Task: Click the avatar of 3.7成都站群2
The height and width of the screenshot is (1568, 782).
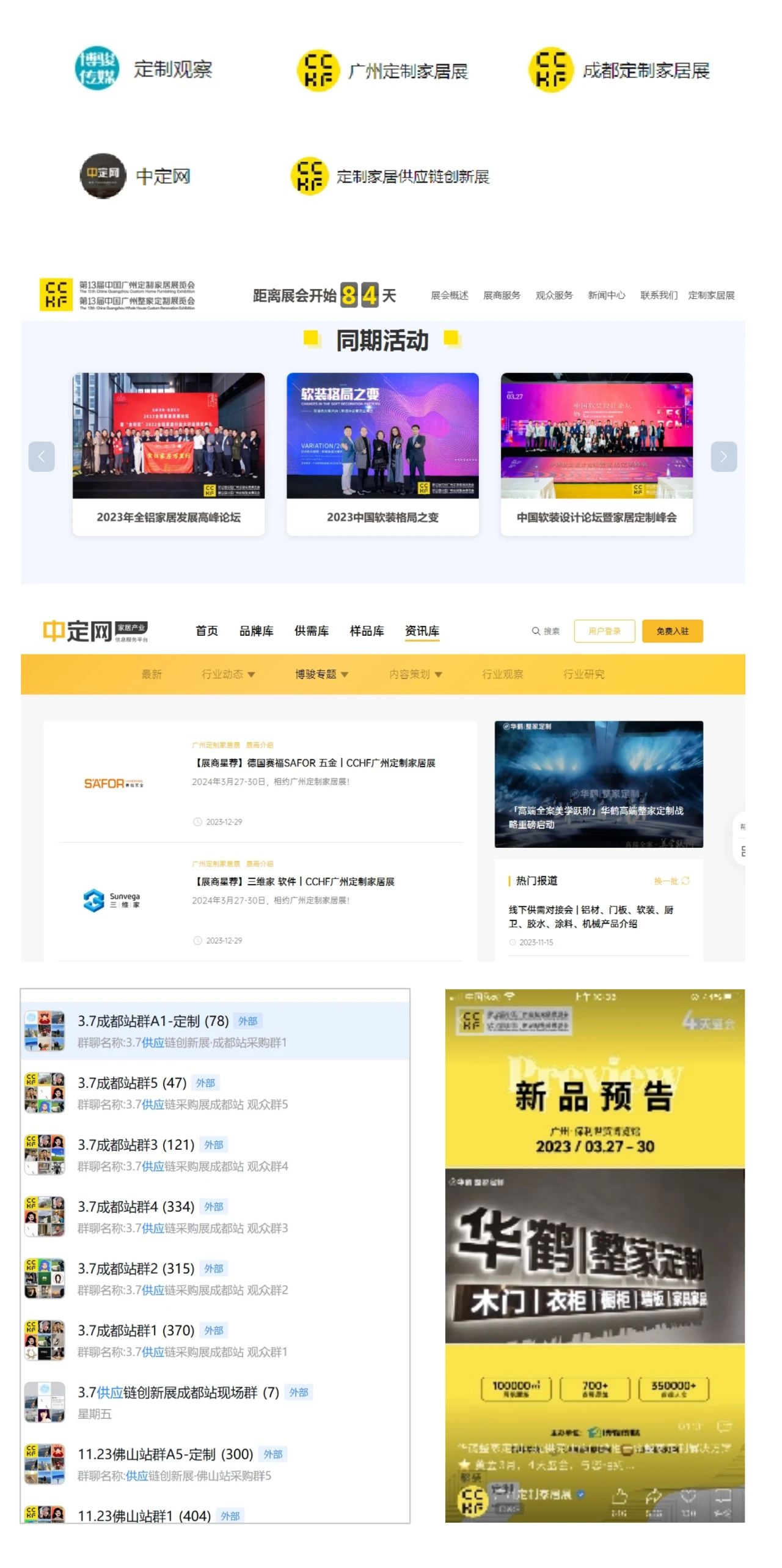Action: coord(45,1278)
